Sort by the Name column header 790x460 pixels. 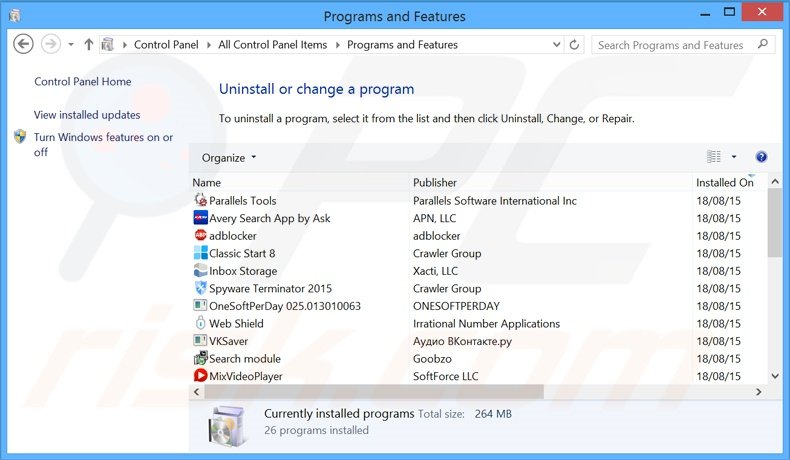pyautogui.click(x=300, y=182)
